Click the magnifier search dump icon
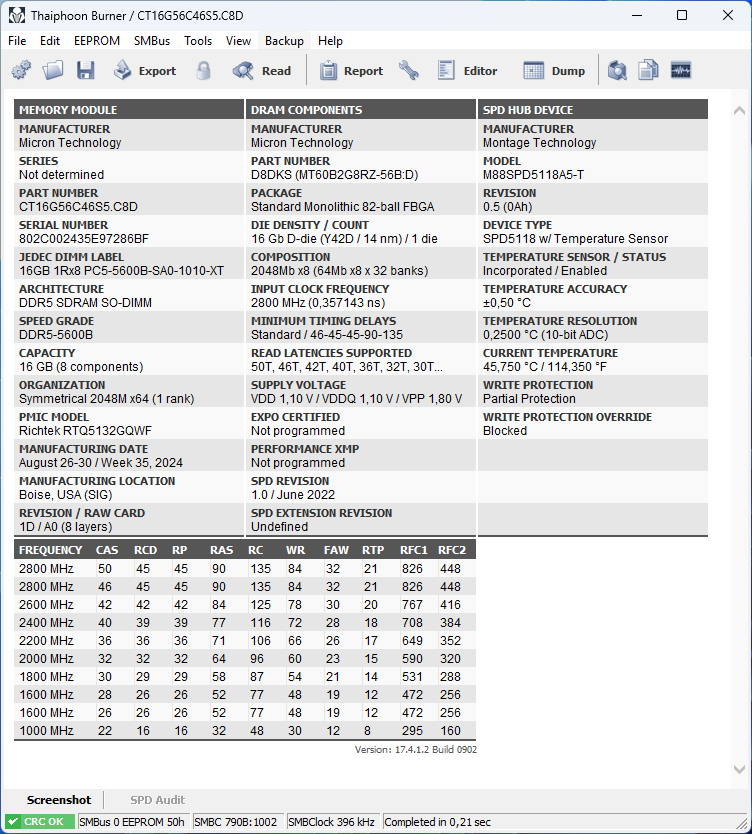Image resolution: width=752 pixels, height=834 pixels. point(617,70)
